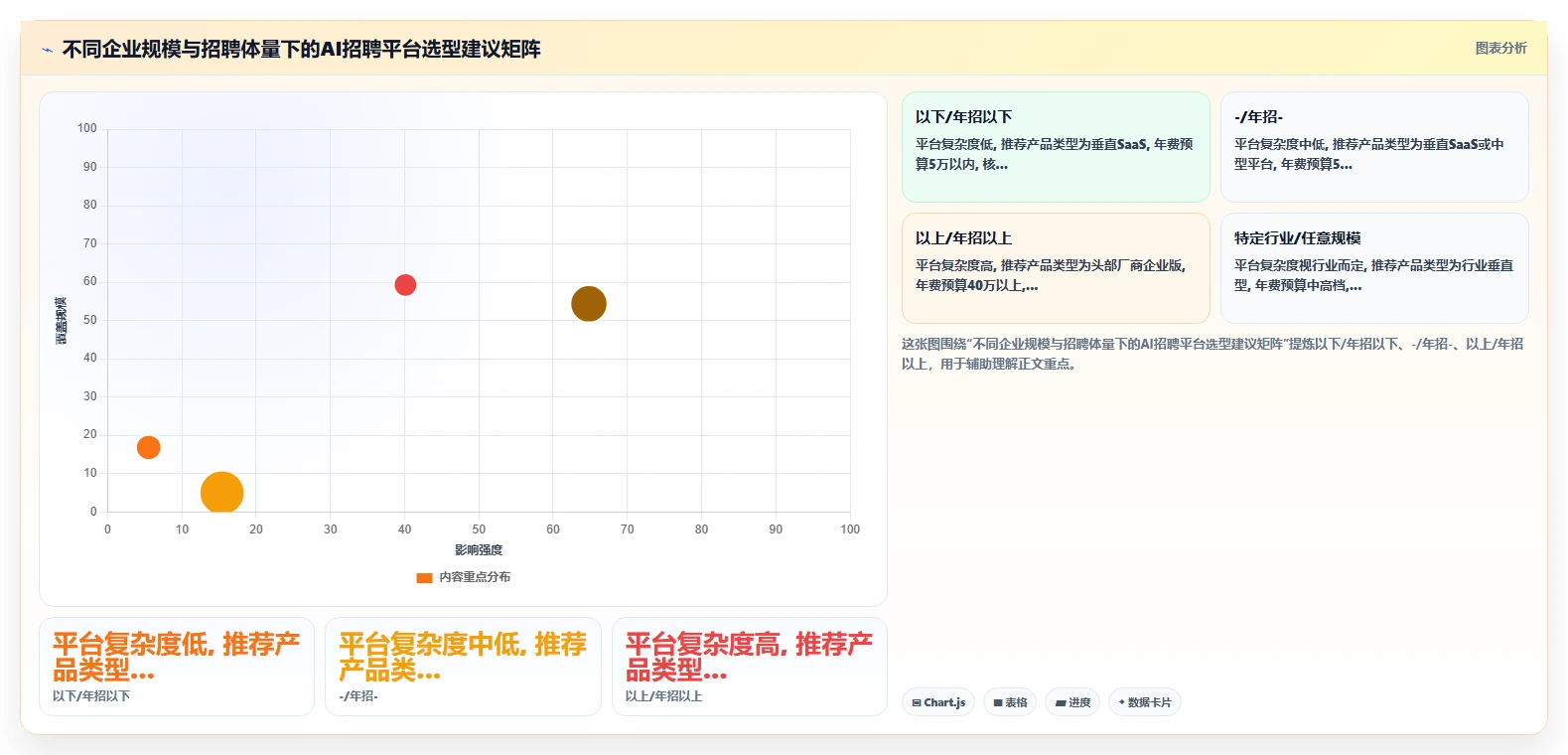Click the 图表分析 label in header

(x=1500, y=48)
